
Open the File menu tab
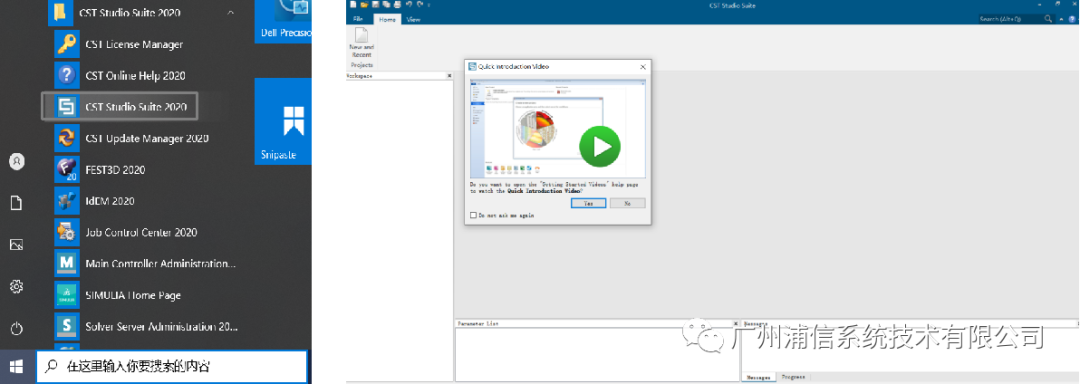tap(358, 19)
